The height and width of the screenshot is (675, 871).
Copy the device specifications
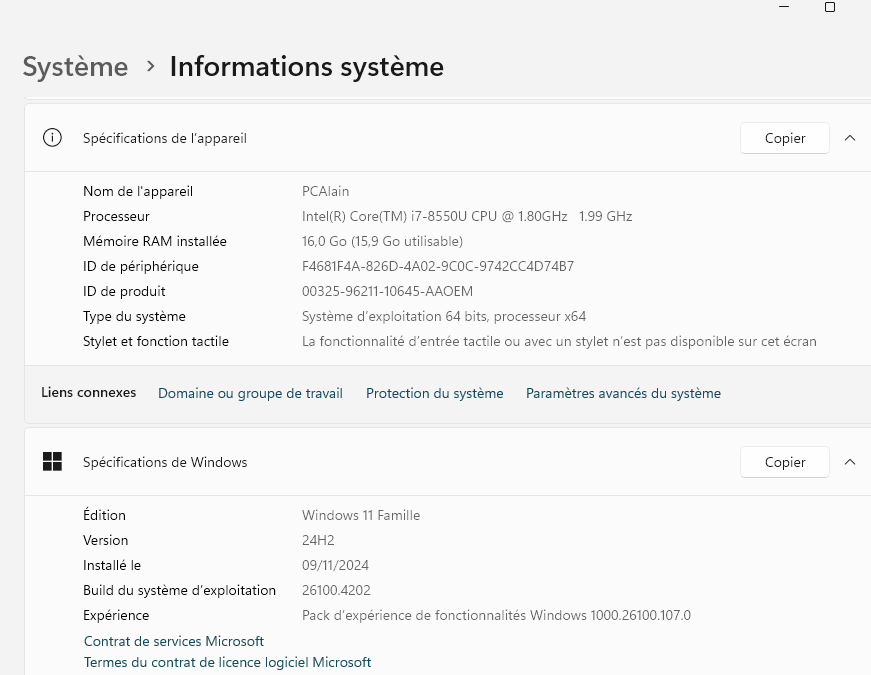pyautogui.click(x=784, y=138)
